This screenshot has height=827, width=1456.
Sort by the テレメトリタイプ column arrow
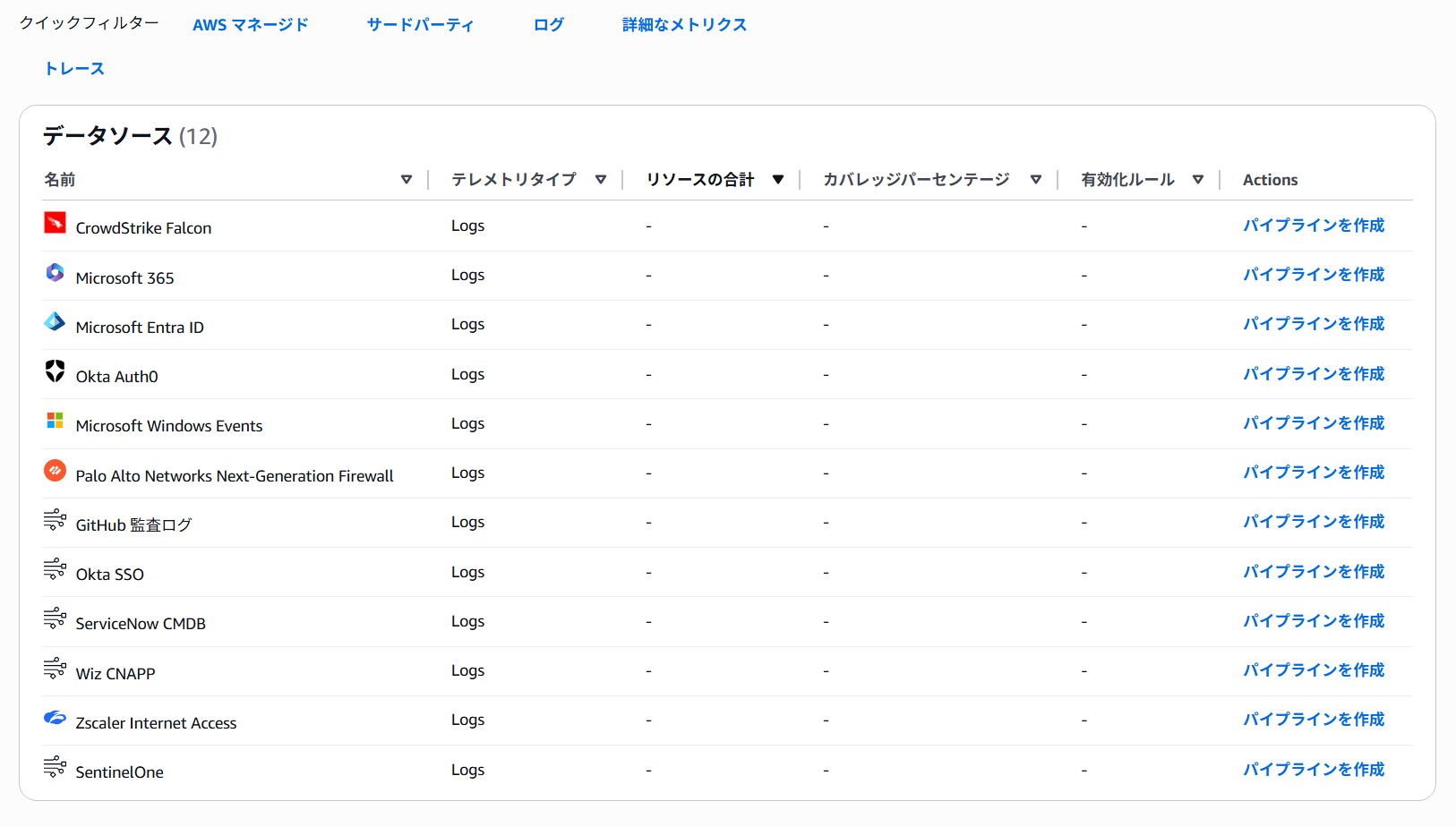click(x=601, y=180)
